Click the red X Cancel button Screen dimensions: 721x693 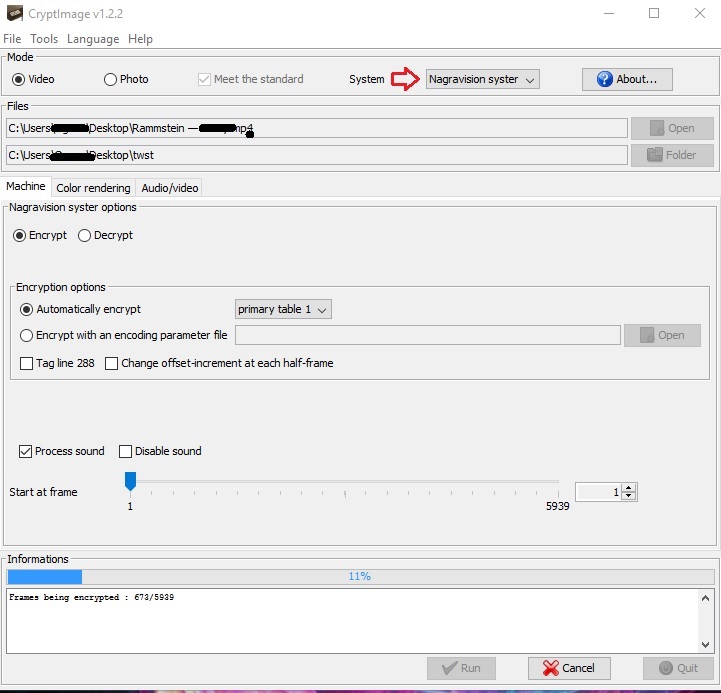coord(569,668)
